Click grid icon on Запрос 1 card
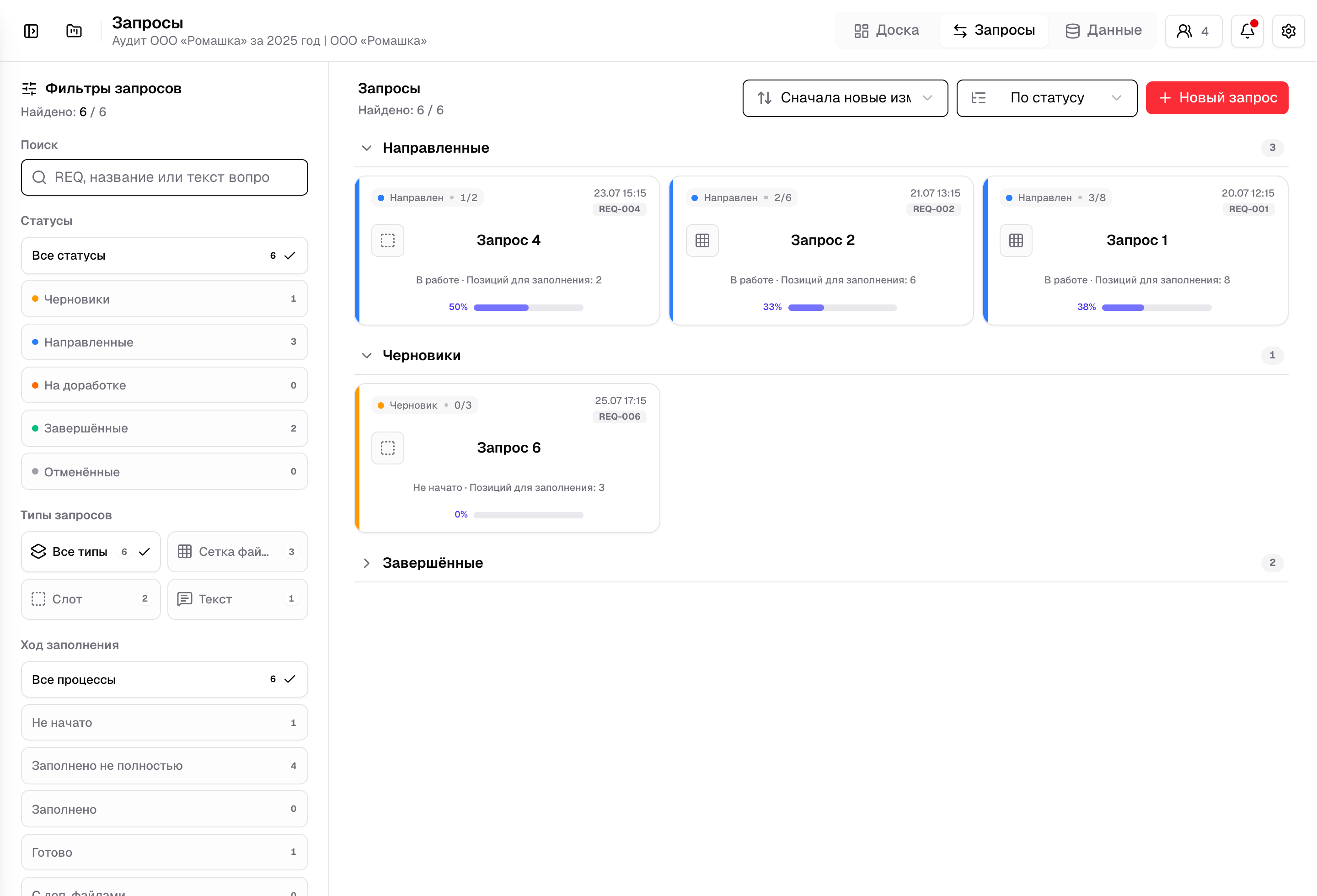The height and width of the screenshot is (896, 1317). click(1016, 241)
